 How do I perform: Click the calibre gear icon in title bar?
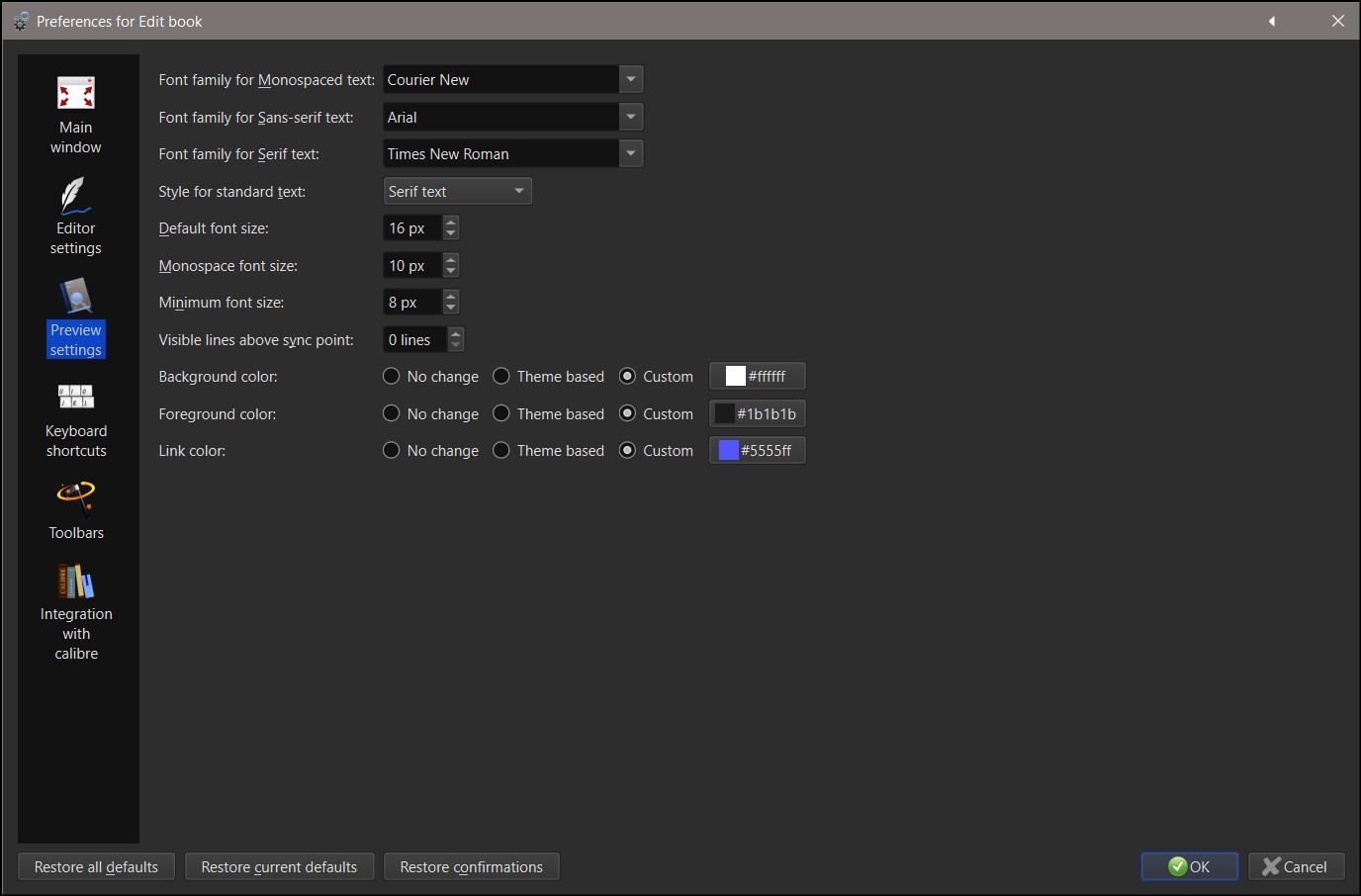click(21, 21)
